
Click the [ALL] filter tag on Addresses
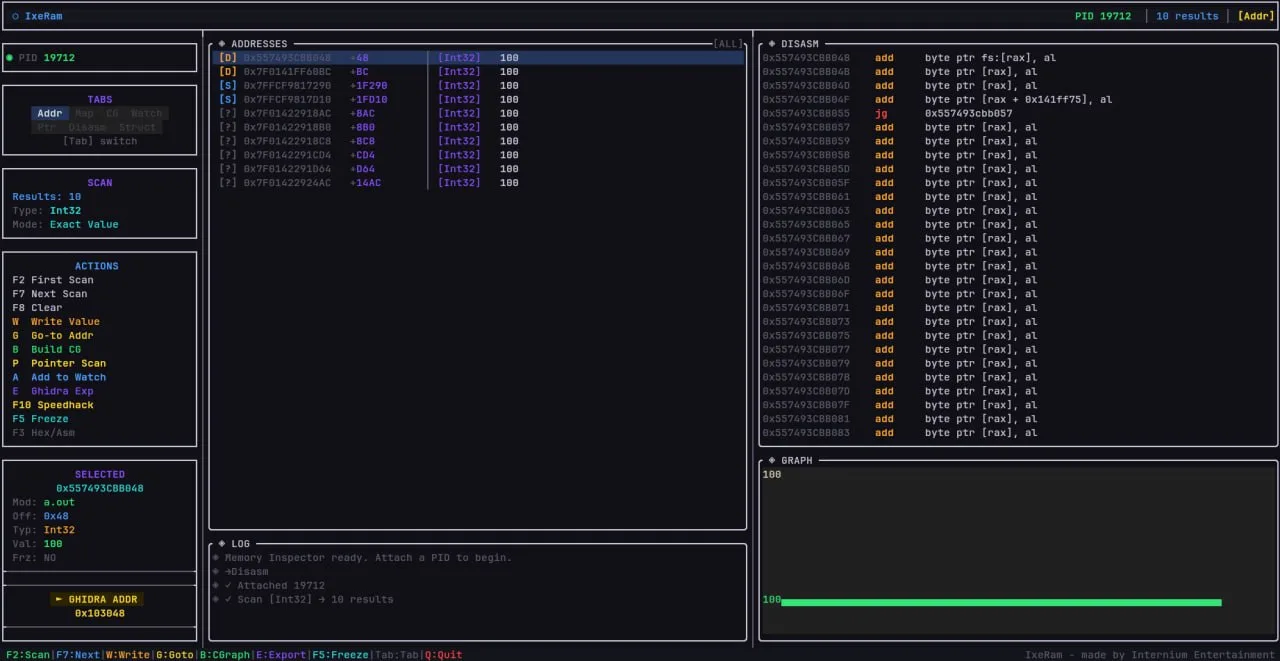coord(728,44)
